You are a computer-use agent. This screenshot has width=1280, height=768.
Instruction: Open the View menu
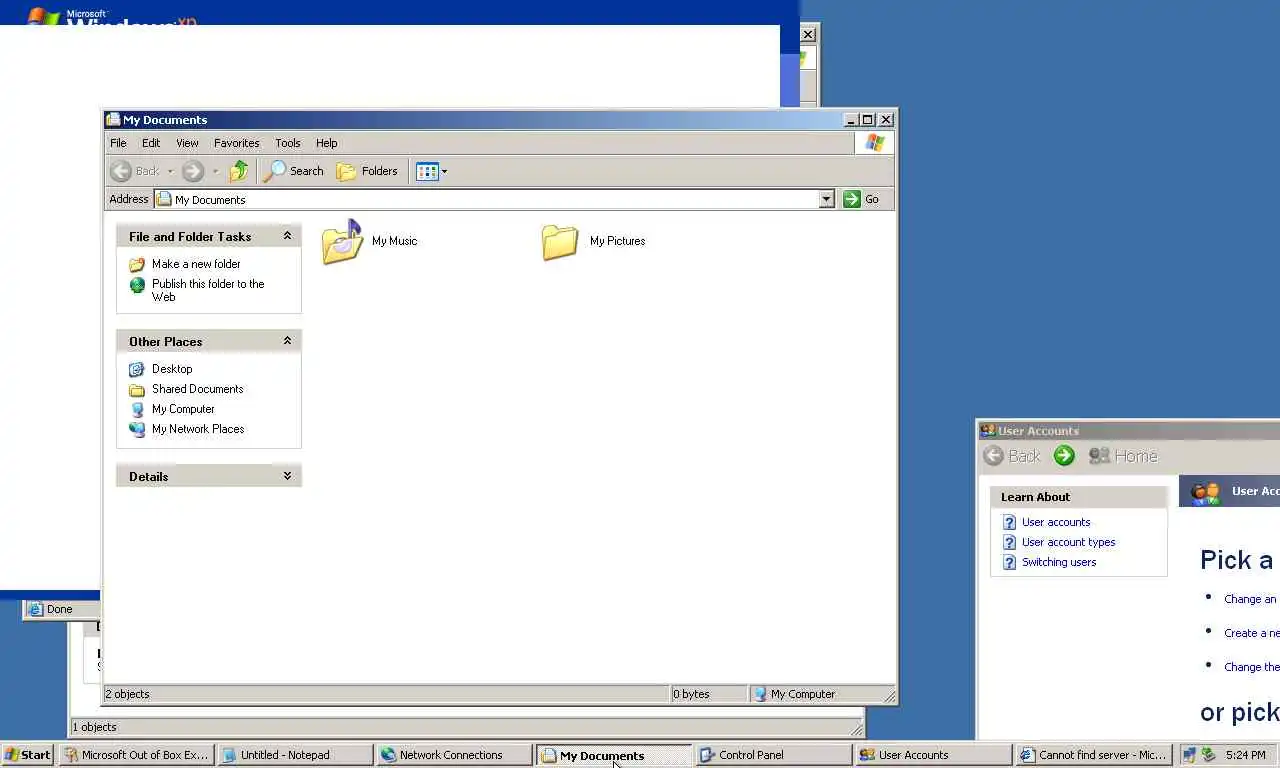point(187,143)
